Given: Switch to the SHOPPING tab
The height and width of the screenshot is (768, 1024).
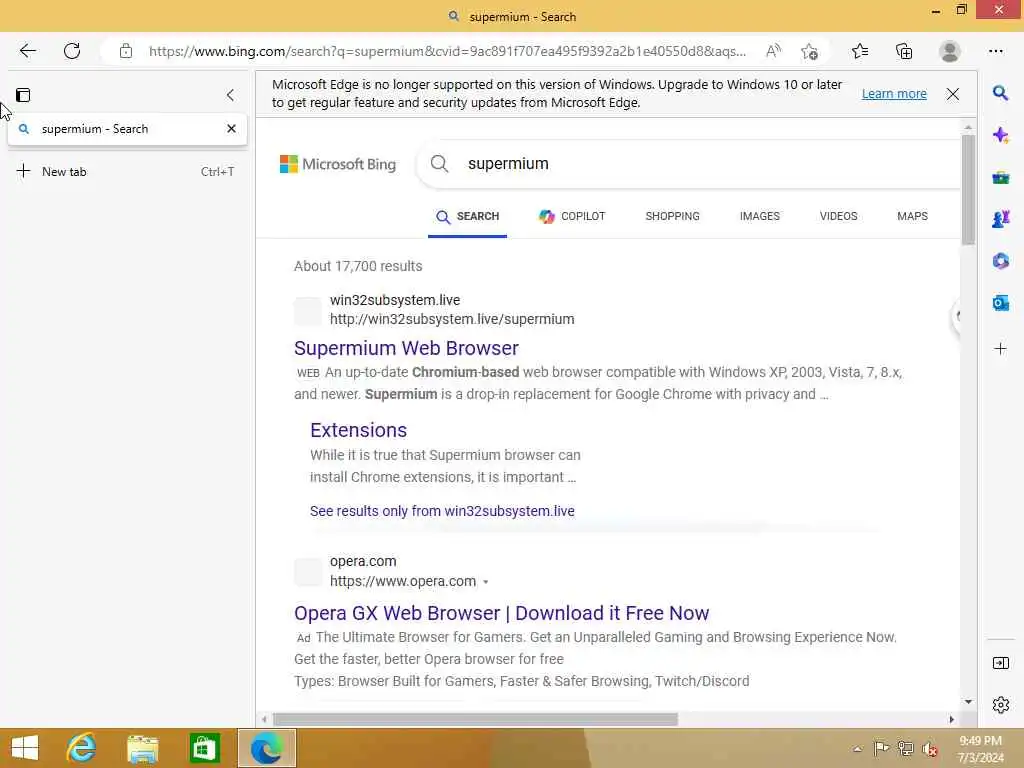Looking at the screenshot, I should click(672, 216).
